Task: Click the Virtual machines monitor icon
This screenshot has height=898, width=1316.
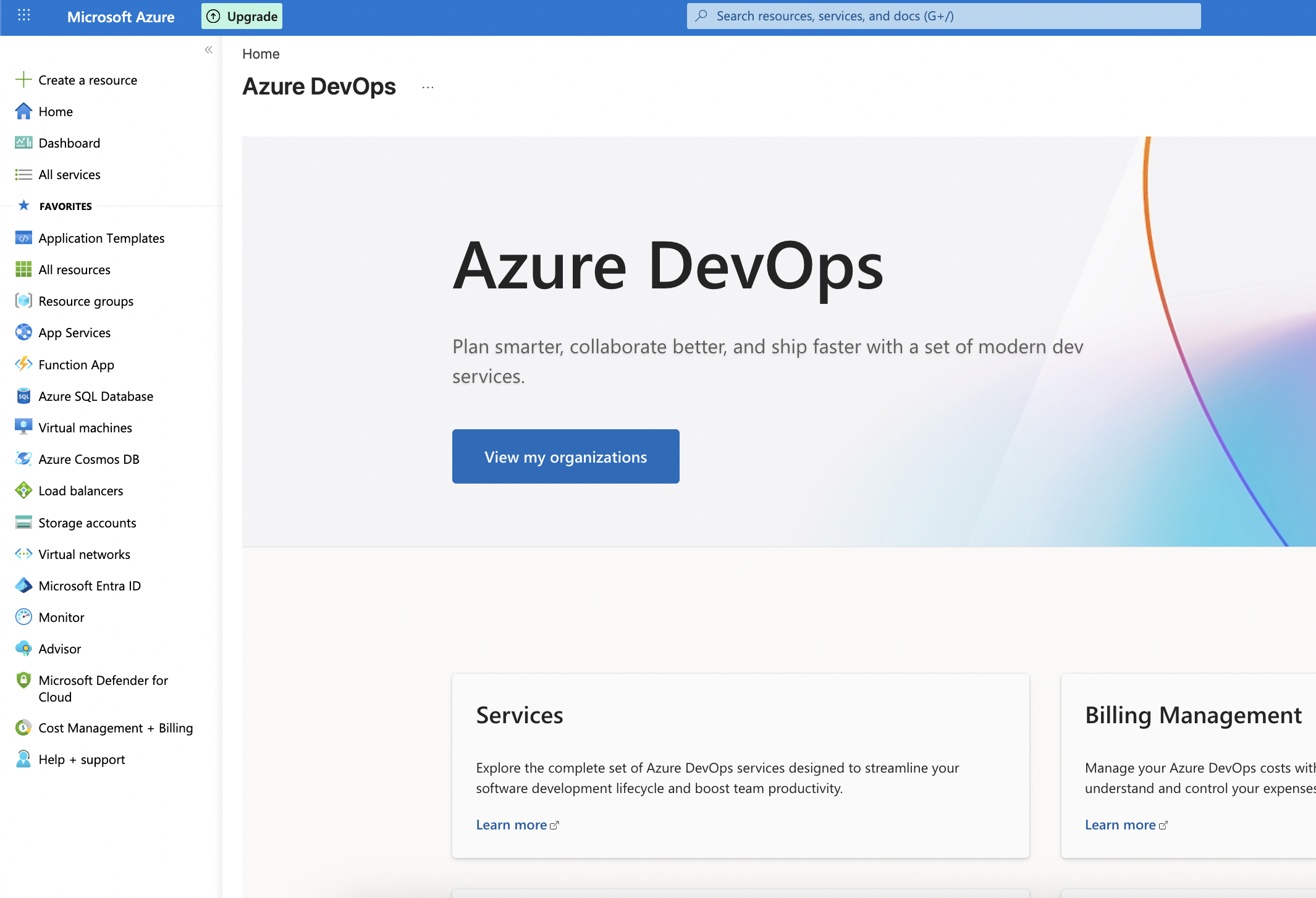Action: pos(23,427)
